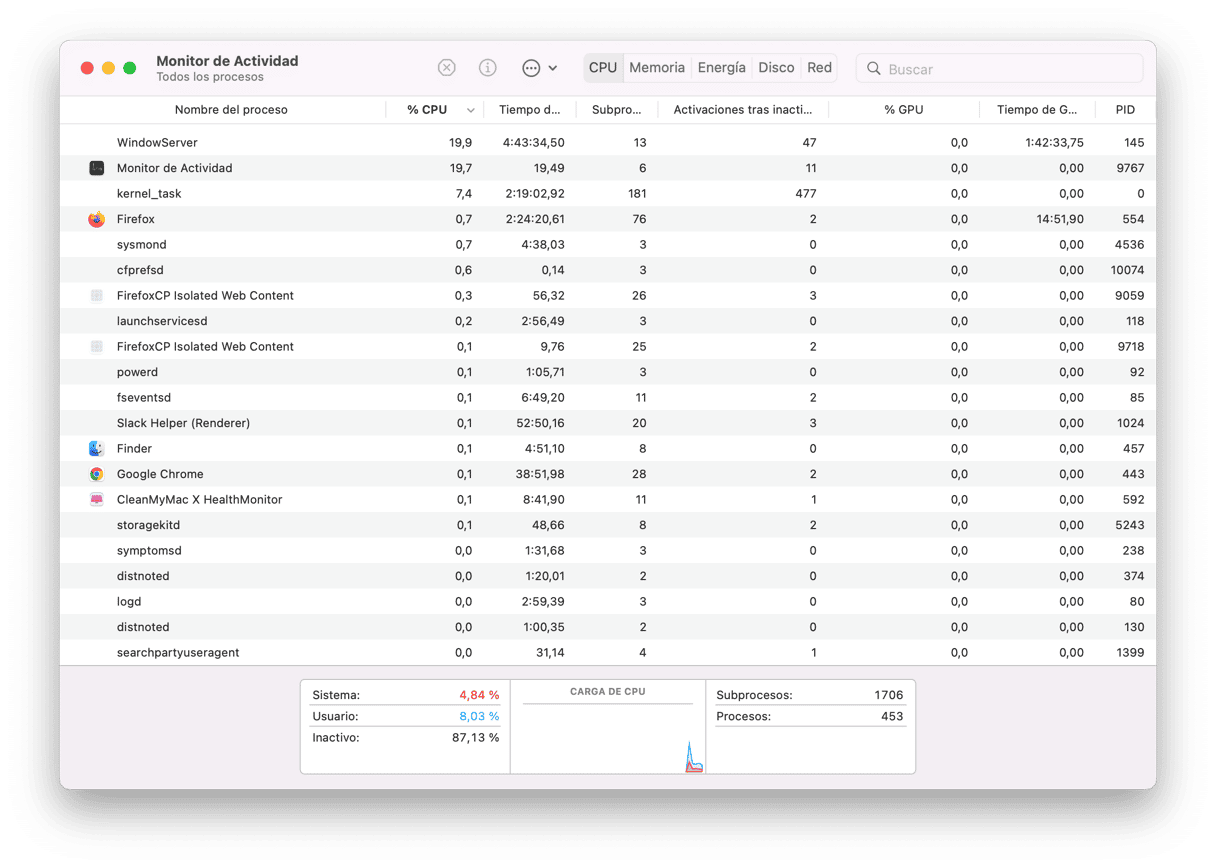Select distnoted process with PID 130
Viewport: 1216px width, 868px height.
143,627
